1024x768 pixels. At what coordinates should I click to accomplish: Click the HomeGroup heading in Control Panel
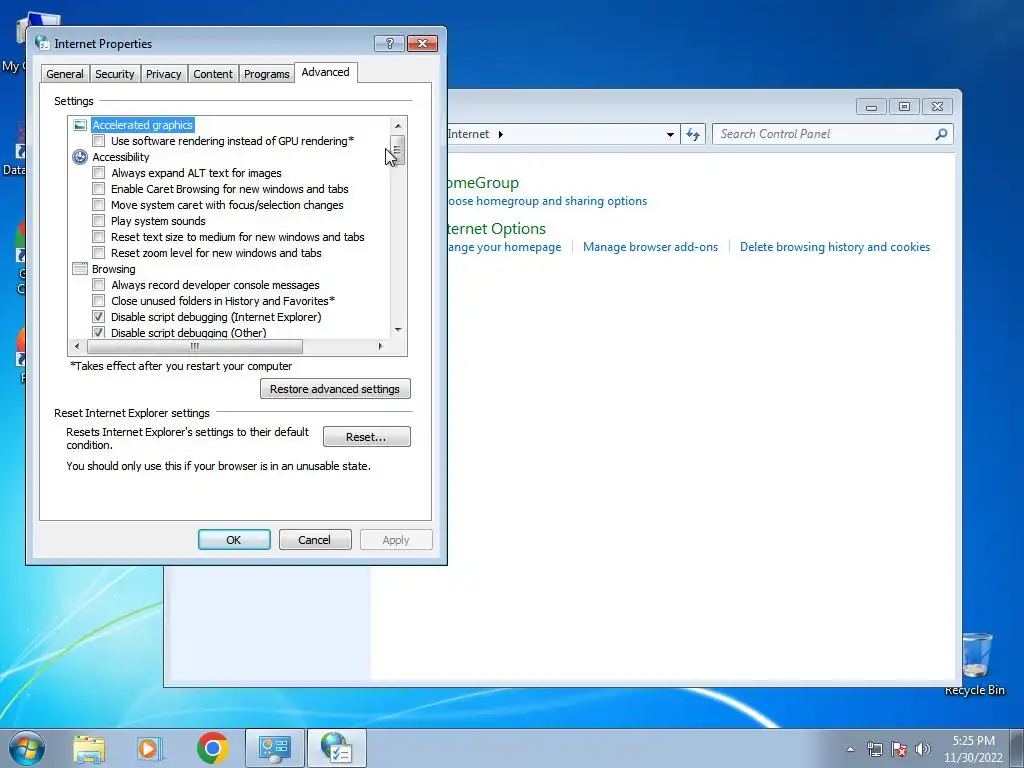coord(483,183)
